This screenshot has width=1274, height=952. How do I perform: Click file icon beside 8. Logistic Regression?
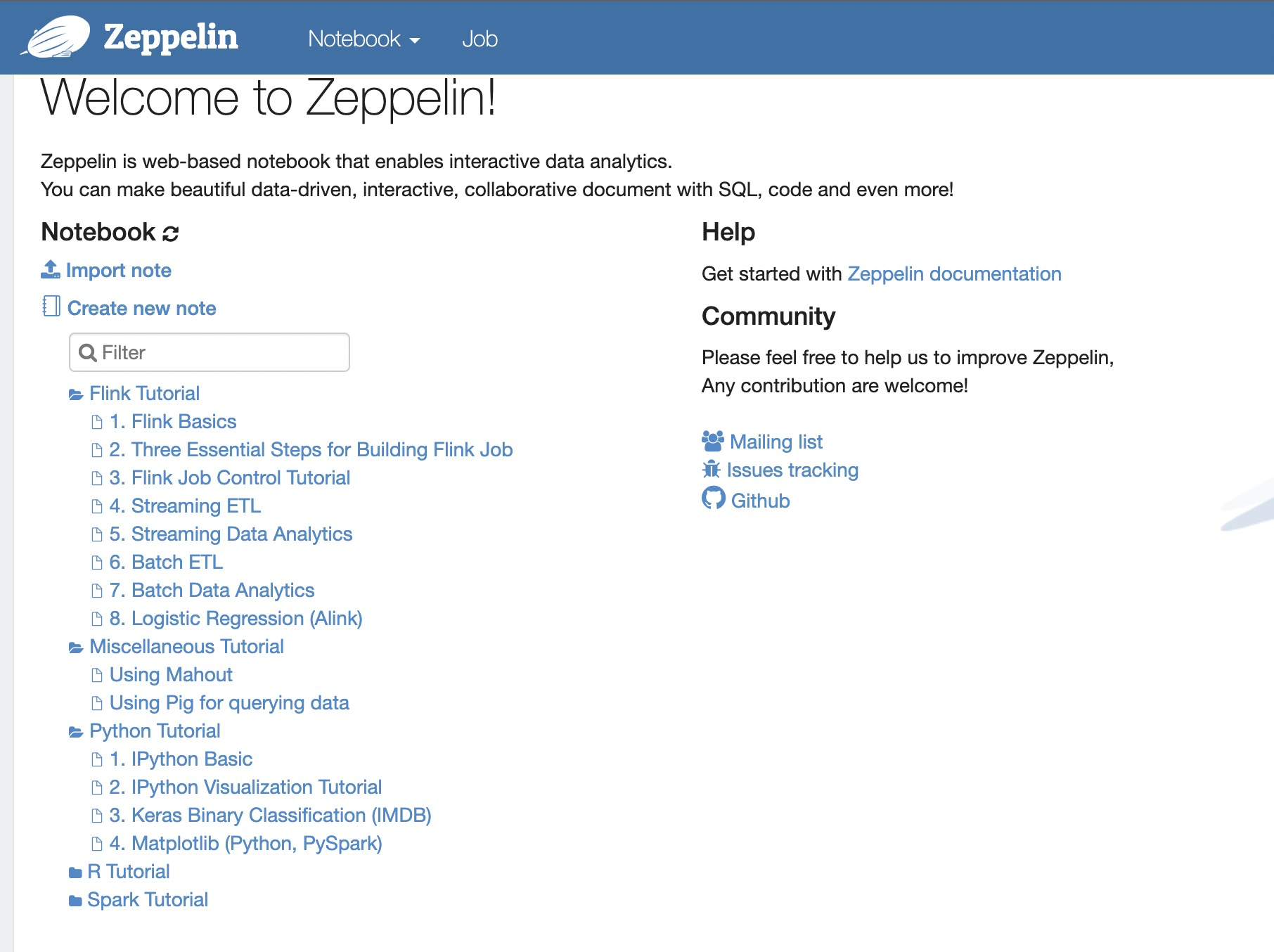coord(97,619)
